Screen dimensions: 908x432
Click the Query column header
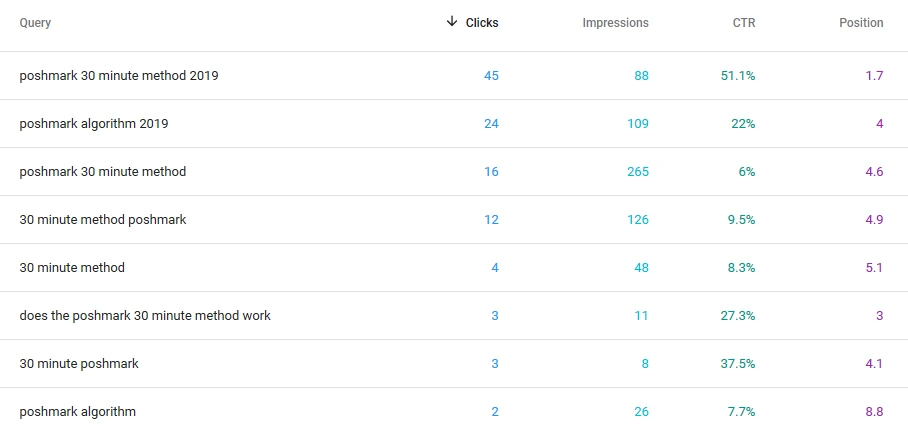coord(35,23)
